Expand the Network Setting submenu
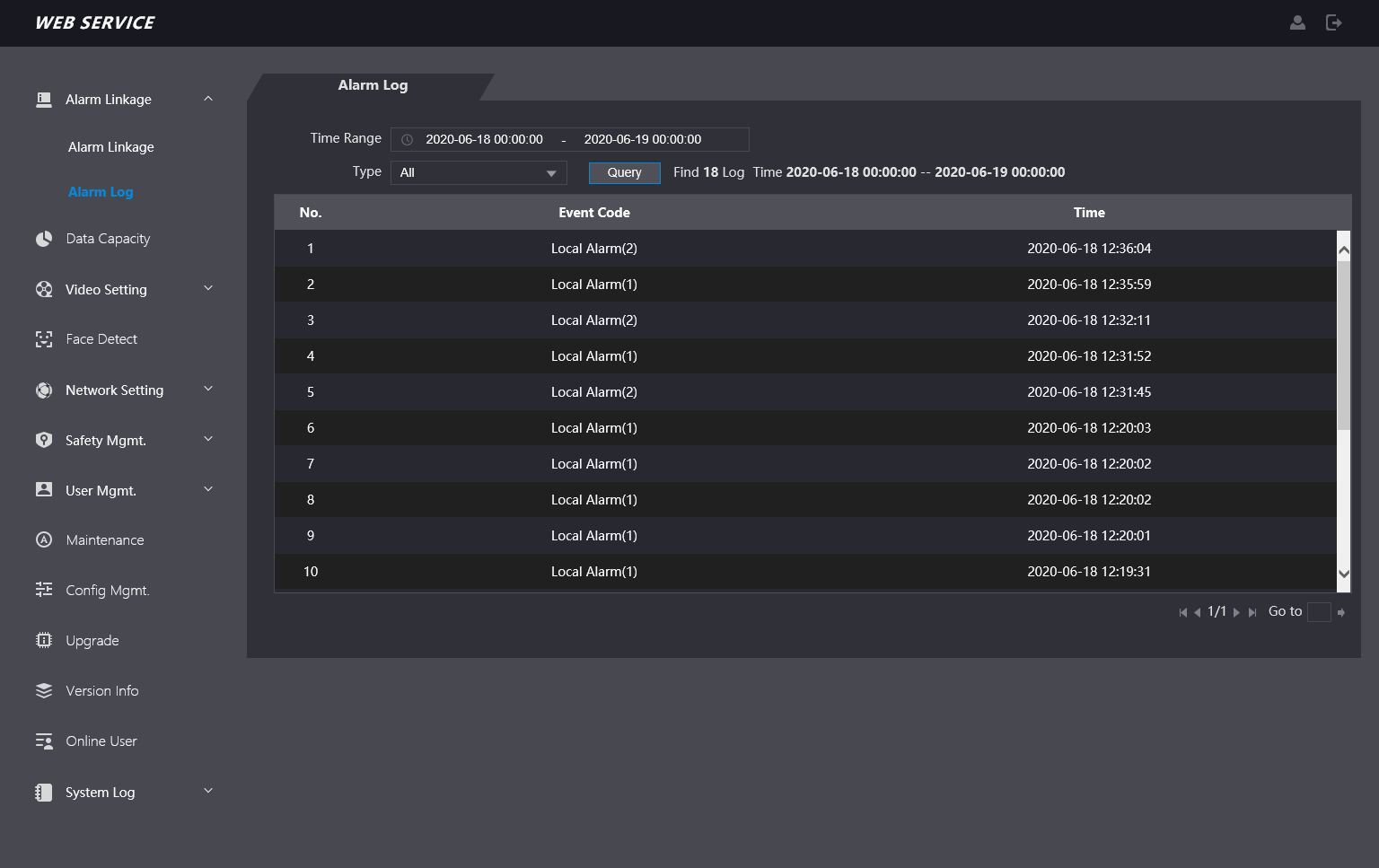The image size is (1379, 868). click(x=208, y=390)
